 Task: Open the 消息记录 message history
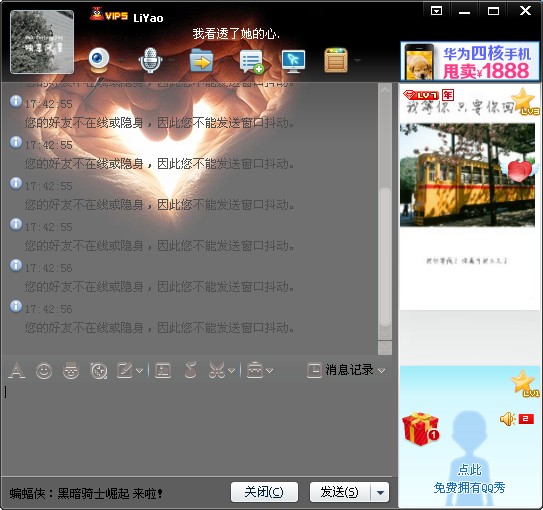pos(340,370)
